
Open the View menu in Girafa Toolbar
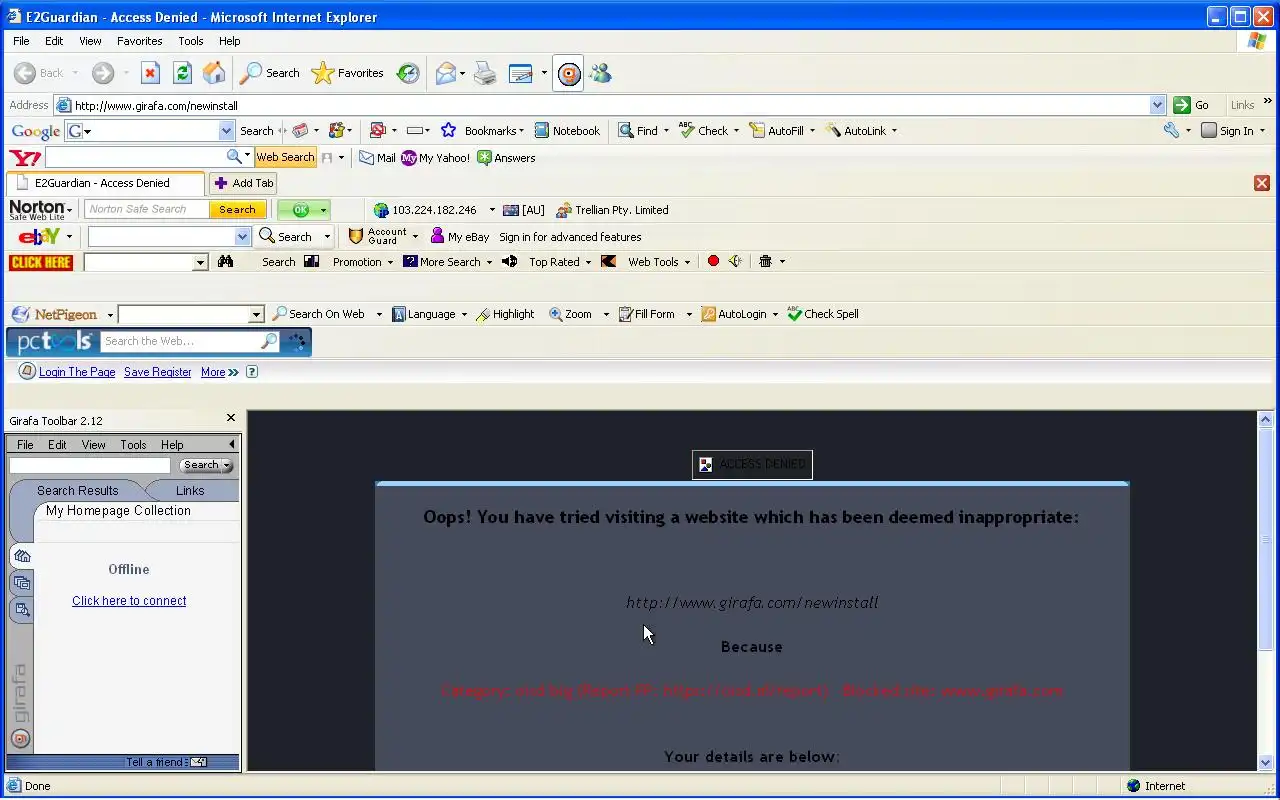[x=93, y=445]
